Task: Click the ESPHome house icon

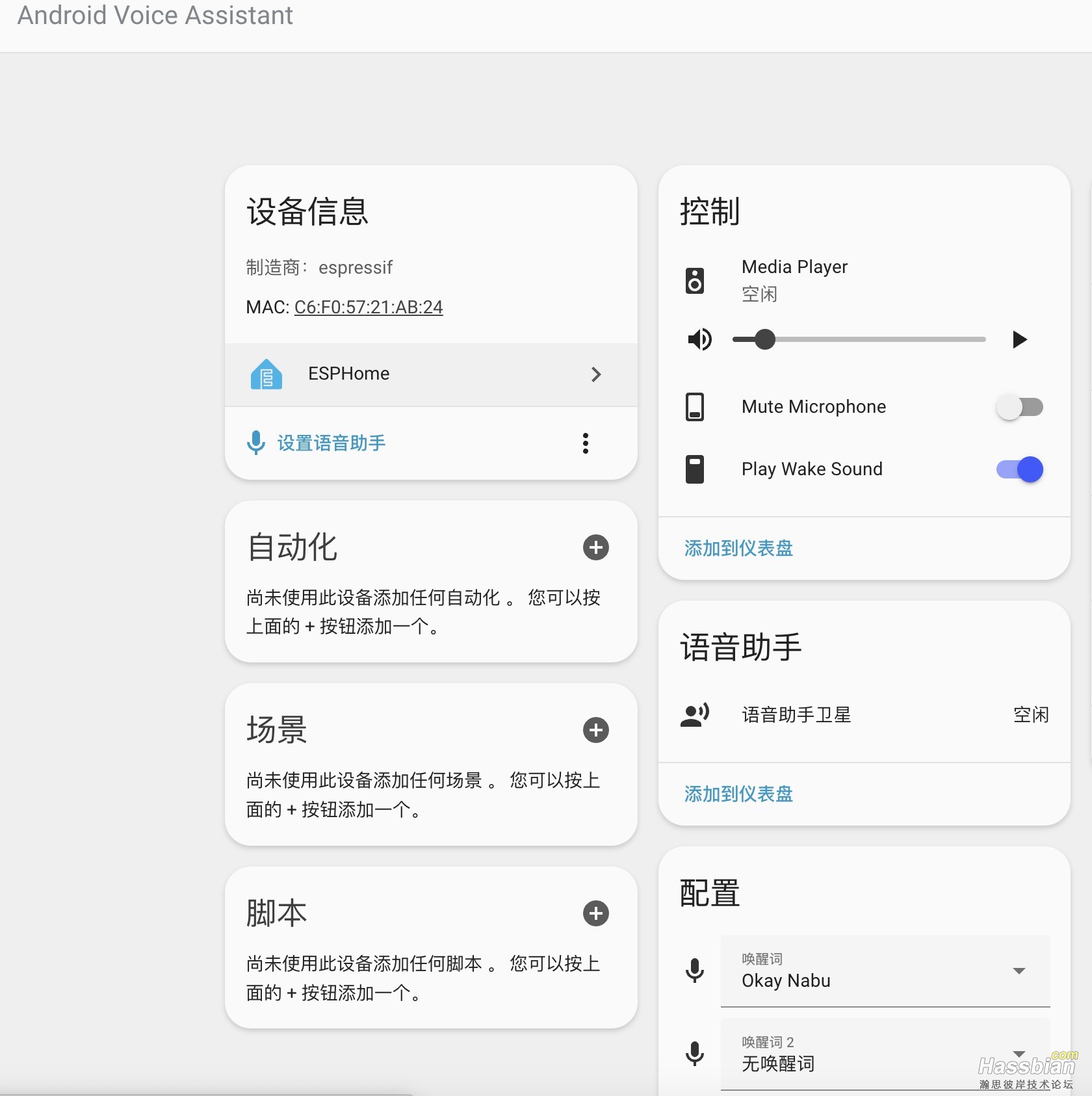Action: (x=266, y=374)
